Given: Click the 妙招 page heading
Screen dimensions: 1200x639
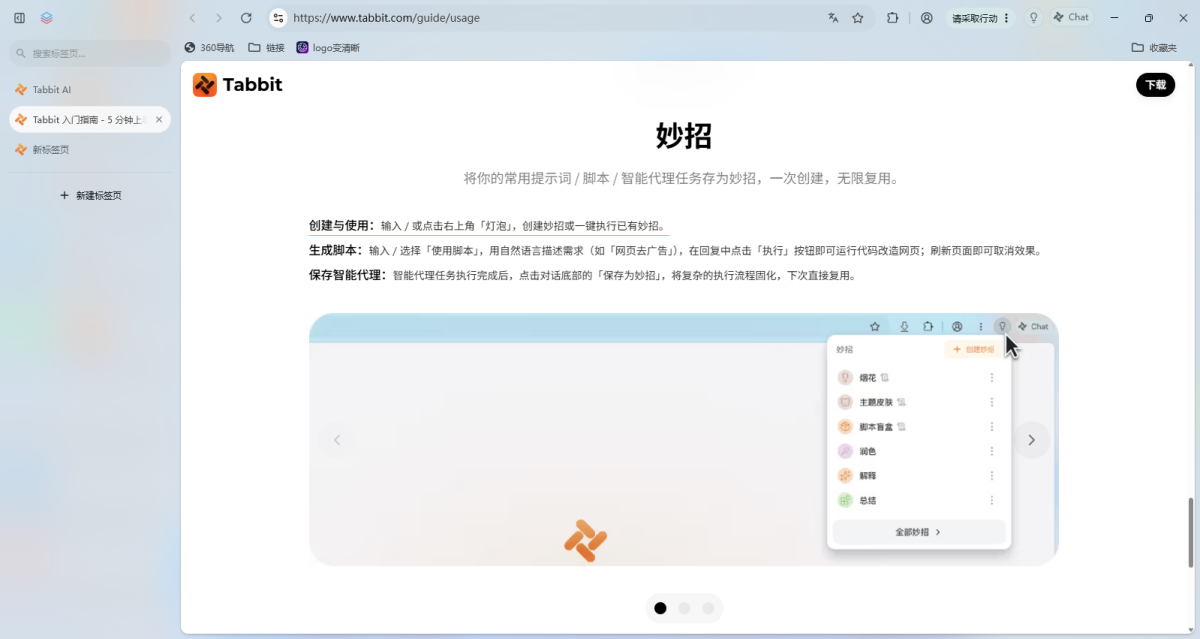Looking at the screenshot, I should (684, 136).
